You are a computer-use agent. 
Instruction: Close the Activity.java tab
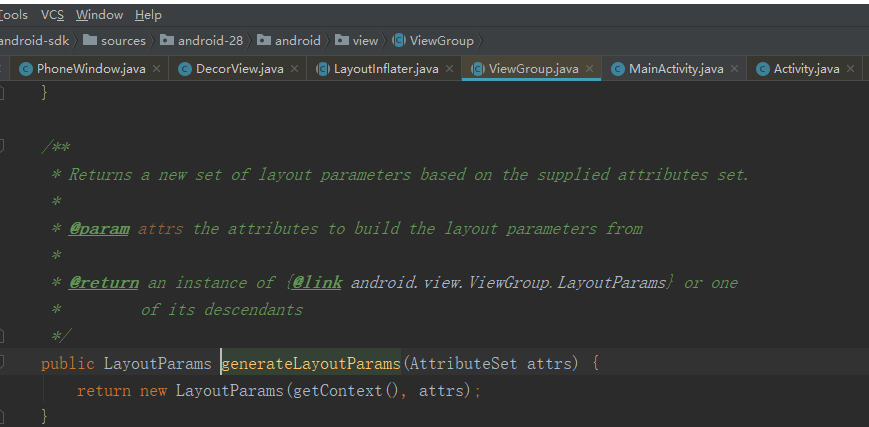click(851, 69)
